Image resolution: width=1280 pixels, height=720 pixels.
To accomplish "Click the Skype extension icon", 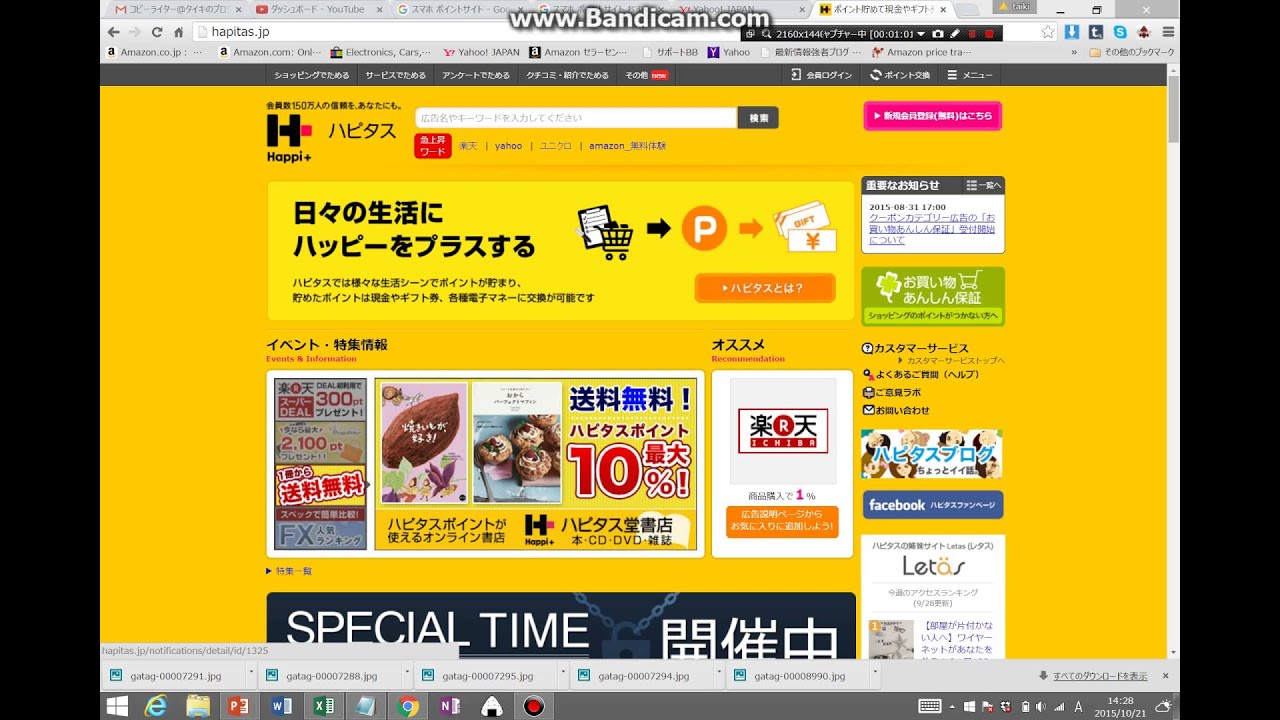I will pos(1120,32).
